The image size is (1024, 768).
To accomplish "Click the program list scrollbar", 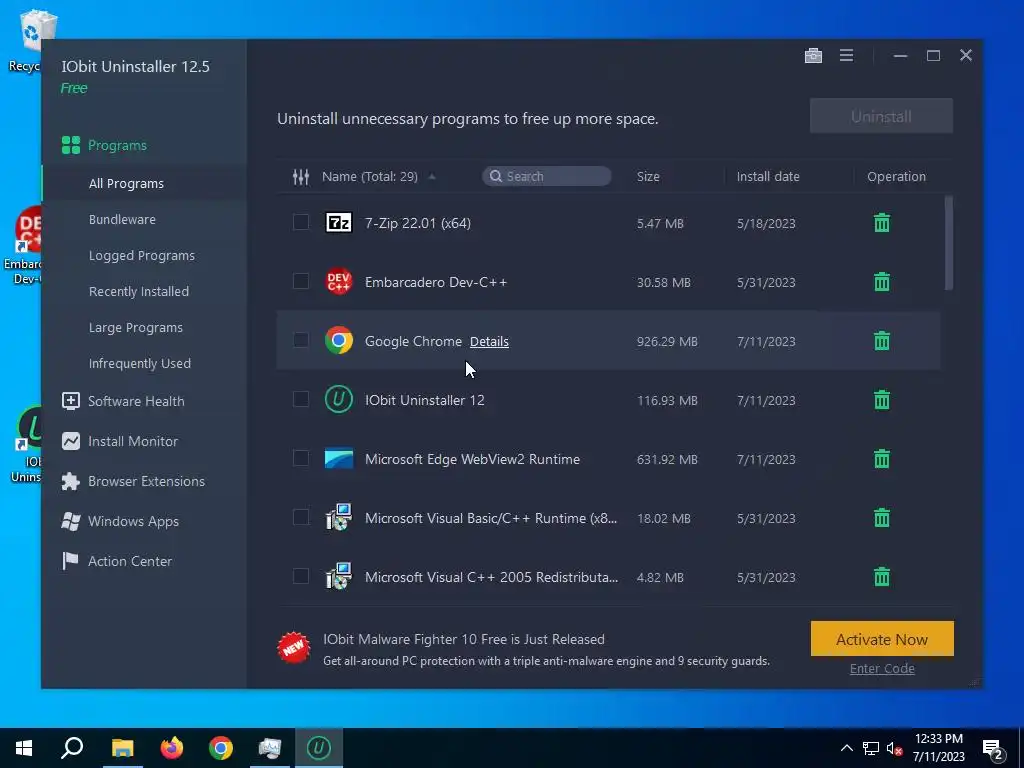I will [x=948, y=242].
